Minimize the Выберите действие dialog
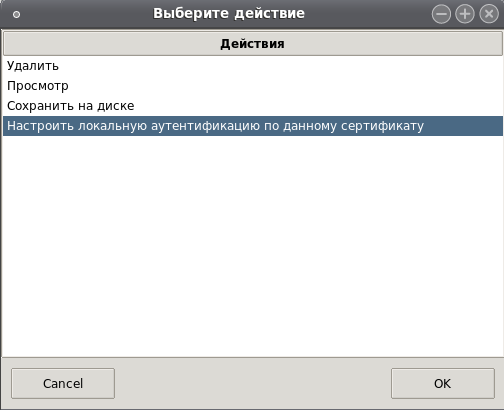 tap(441, 14)
